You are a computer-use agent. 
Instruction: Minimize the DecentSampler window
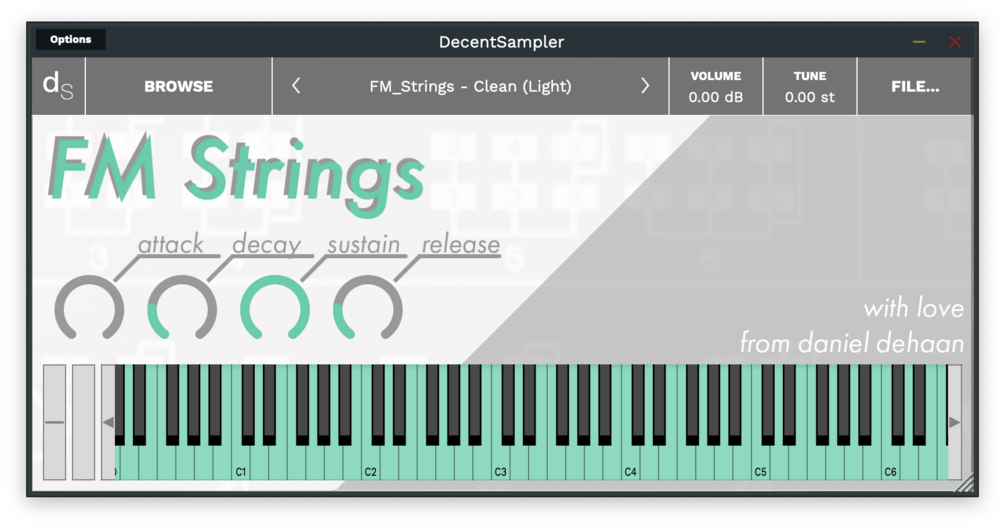(x=918, y=42)
